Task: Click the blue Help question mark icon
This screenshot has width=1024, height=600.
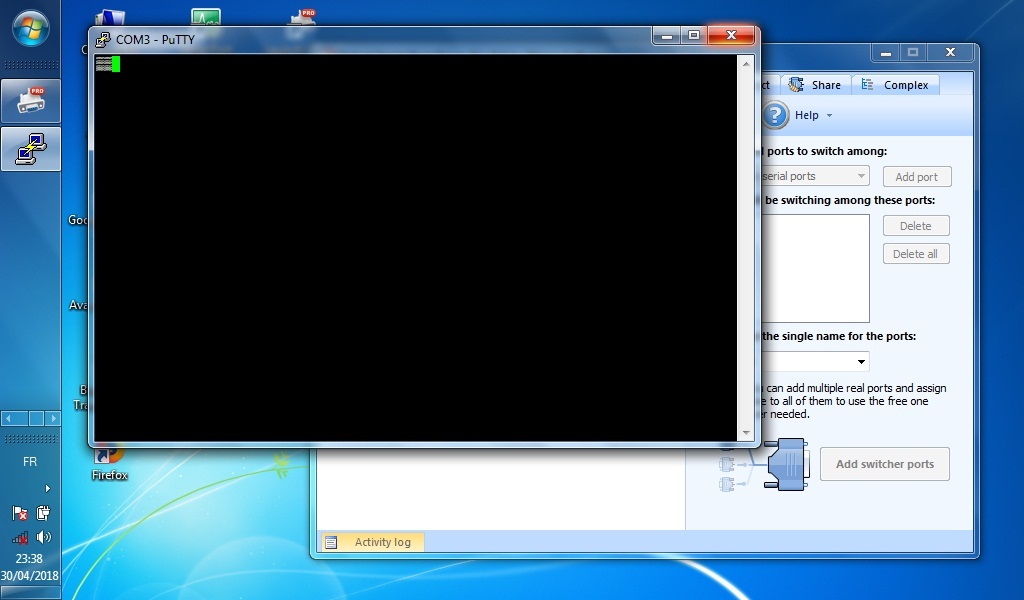Action: [775, 116]
